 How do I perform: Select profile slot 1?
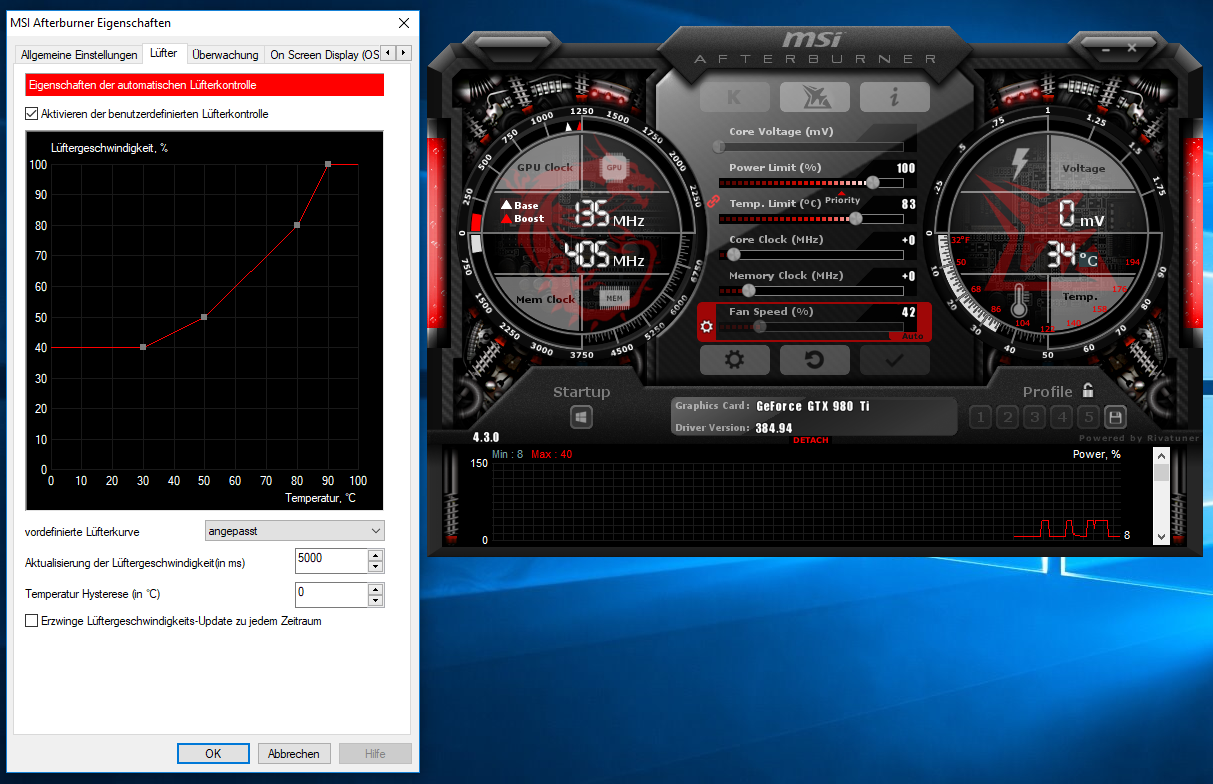point(980,417)
